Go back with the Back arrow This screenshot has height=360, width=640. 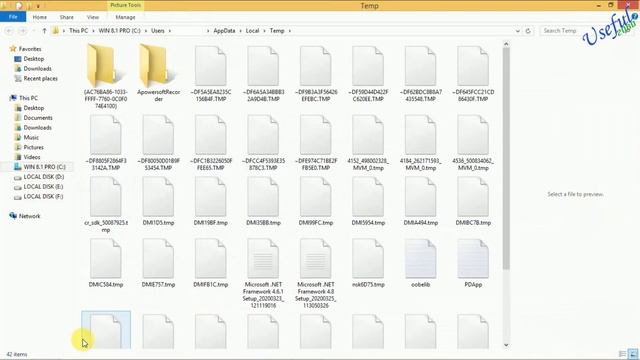[x=10, y=31]
